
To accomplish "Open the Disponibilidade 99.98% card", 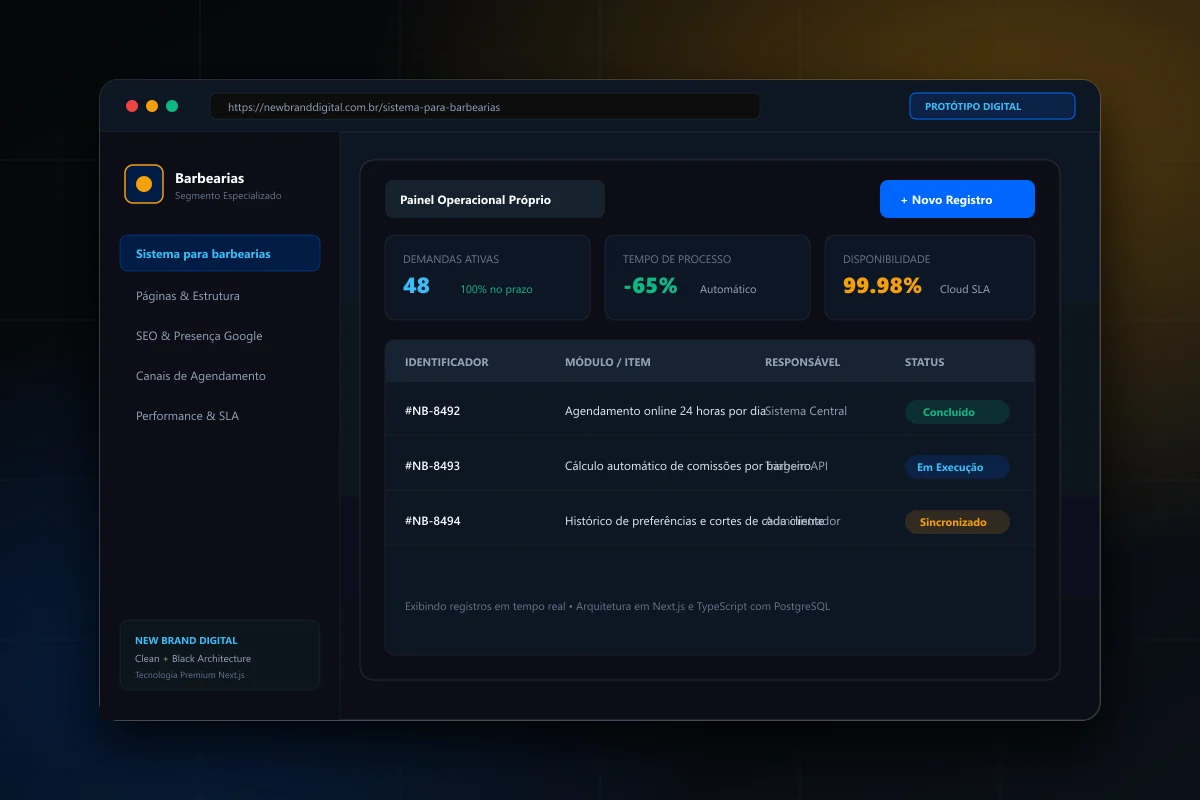I will (x=929, y=277).
